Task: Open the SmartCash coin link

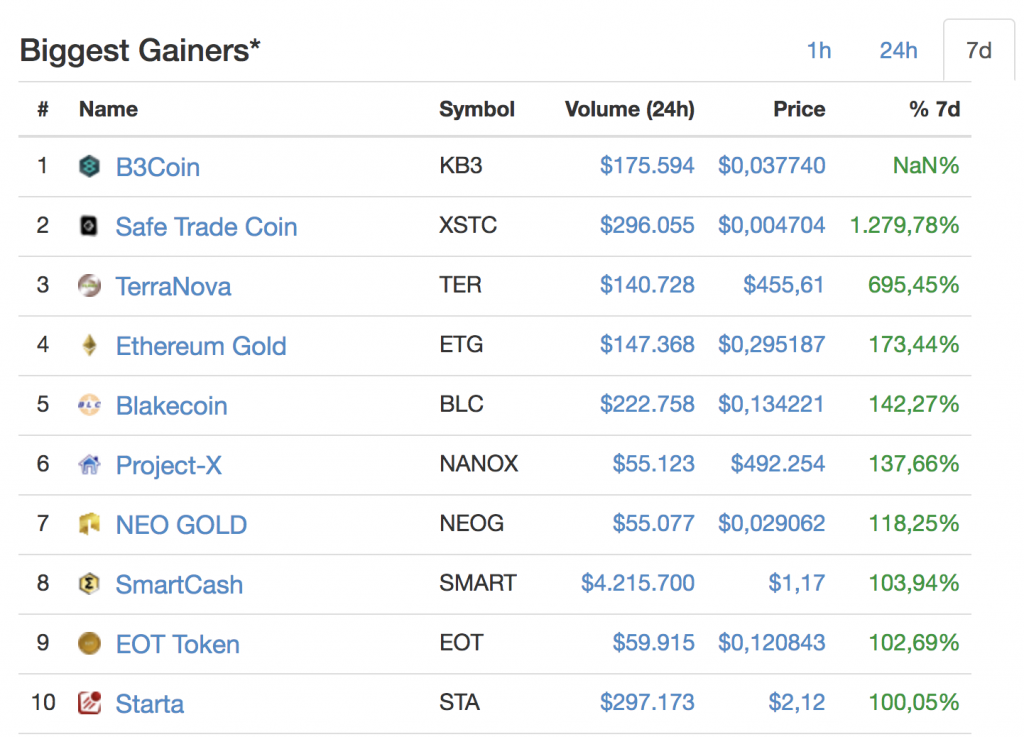Action: 178,585
